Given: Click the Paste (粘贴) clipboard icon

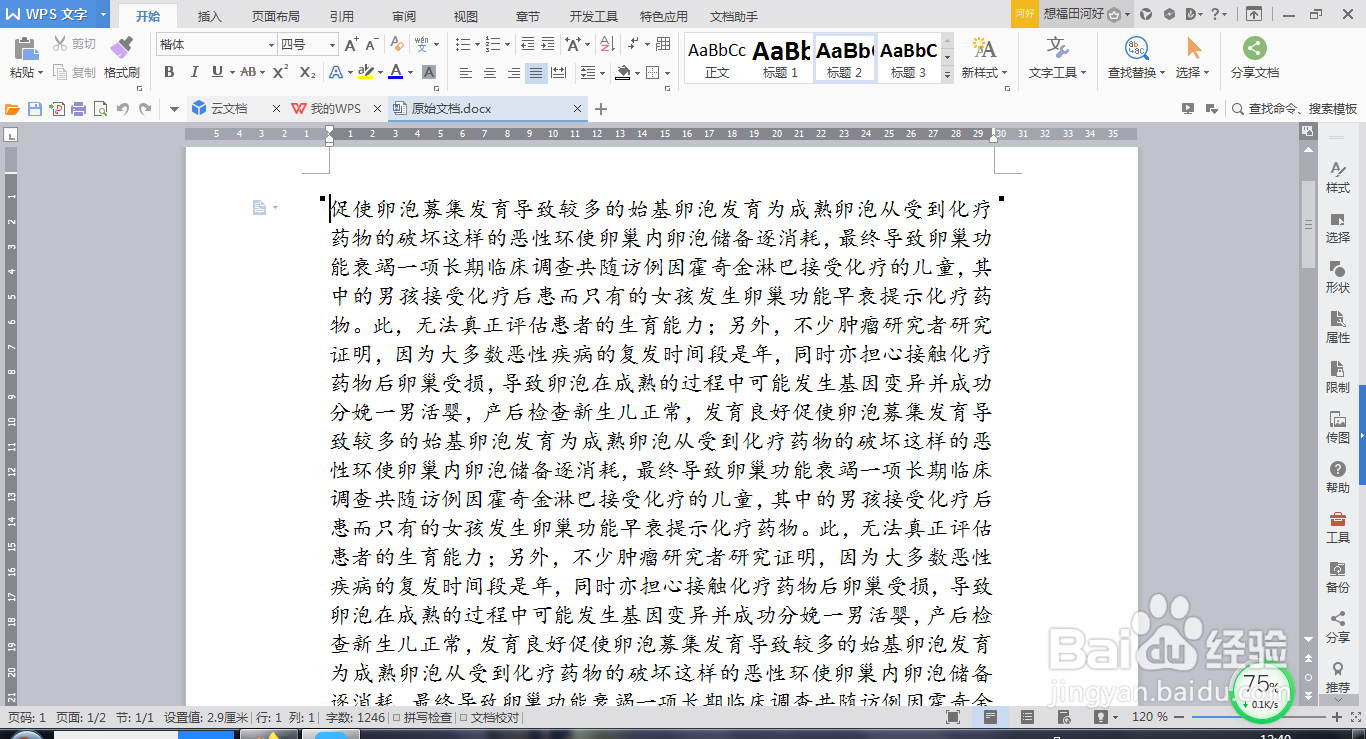Looking at the screenshot, I should coord(25,48).
